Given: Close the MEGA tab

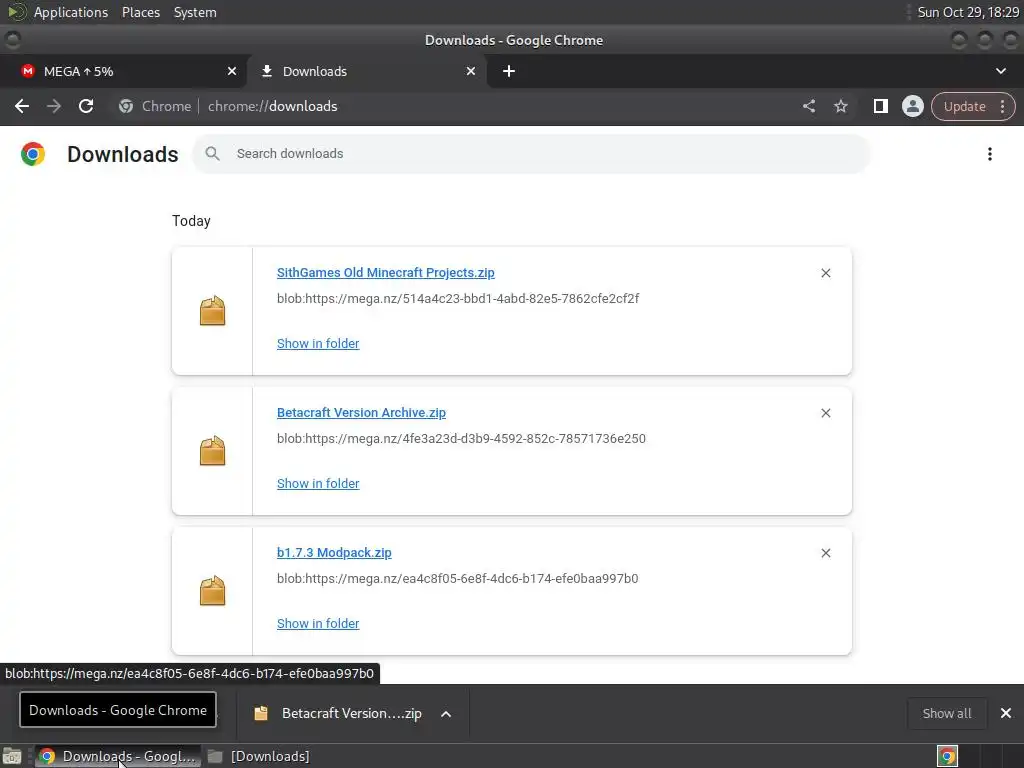Looking at the screenshot, I should coord(232,71).
